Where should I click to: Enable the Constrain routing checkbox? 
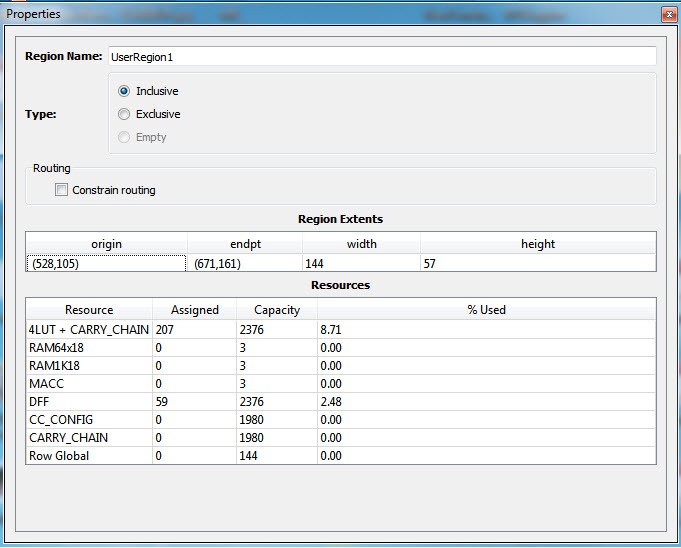pos(62,190)
